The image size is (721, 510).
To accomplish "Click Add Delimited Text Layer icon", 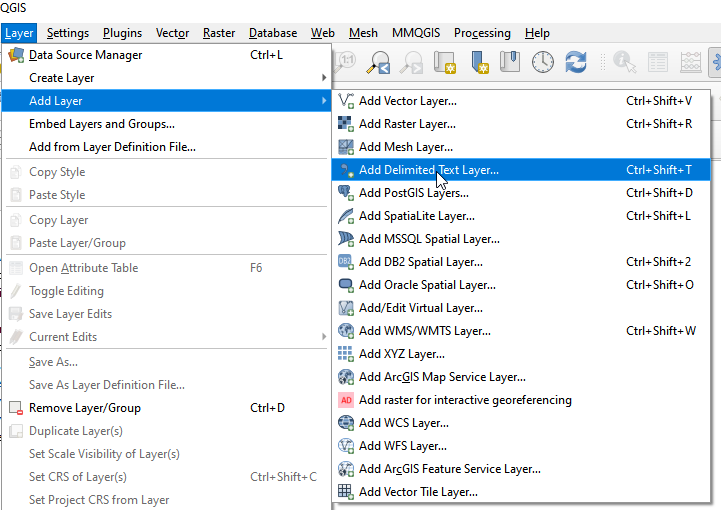I will [x=346, y=170].
